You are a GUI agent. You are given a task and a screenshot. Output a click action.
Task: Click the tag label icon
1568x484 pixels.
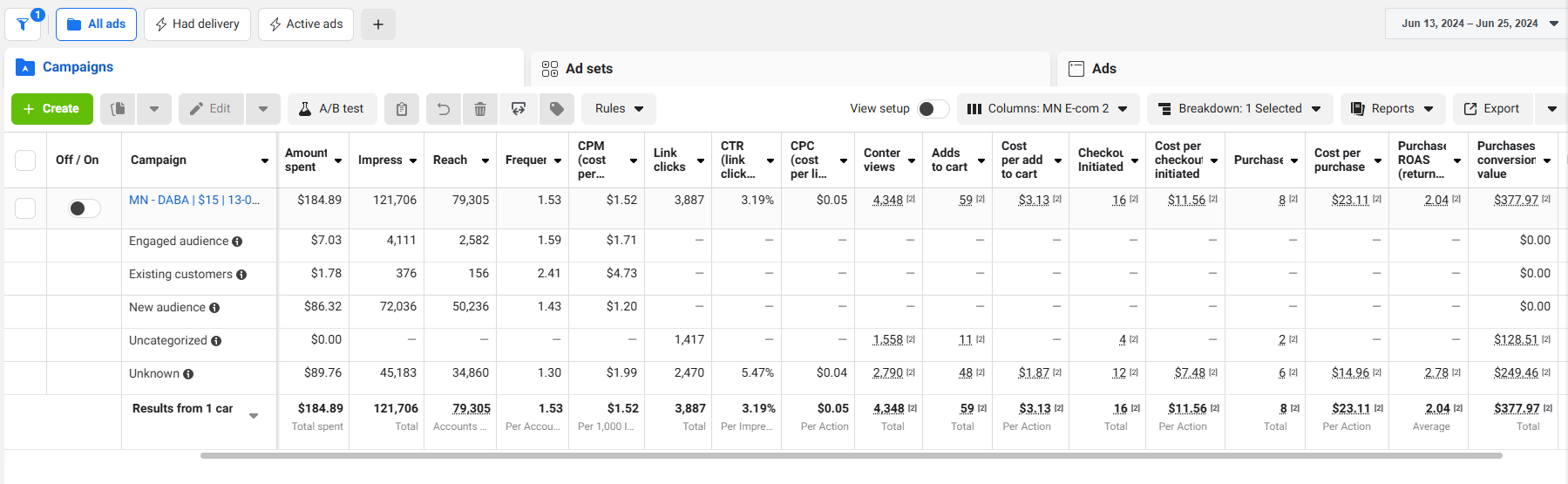click(x=557, y=109)
